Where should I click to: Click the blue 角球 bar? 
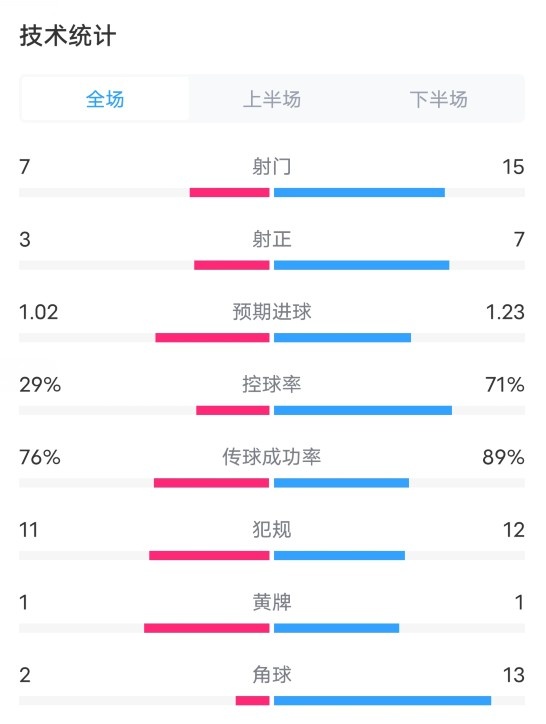[x=382, y=700]
